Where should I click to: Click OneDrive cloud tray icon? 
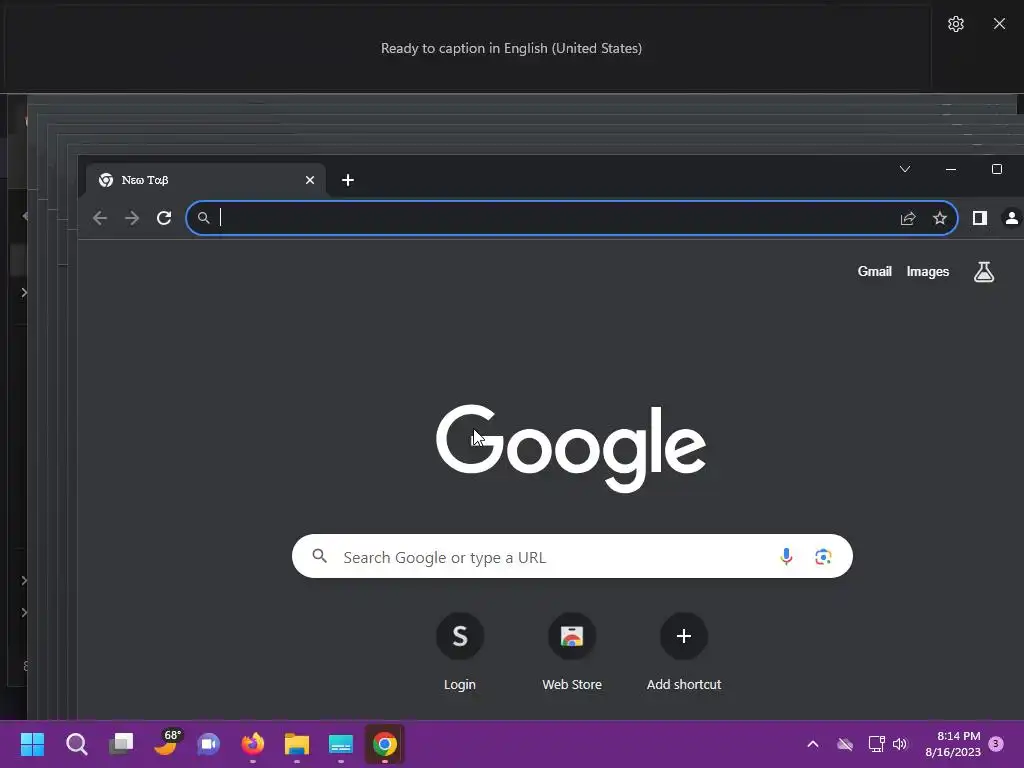coord(845,744)
